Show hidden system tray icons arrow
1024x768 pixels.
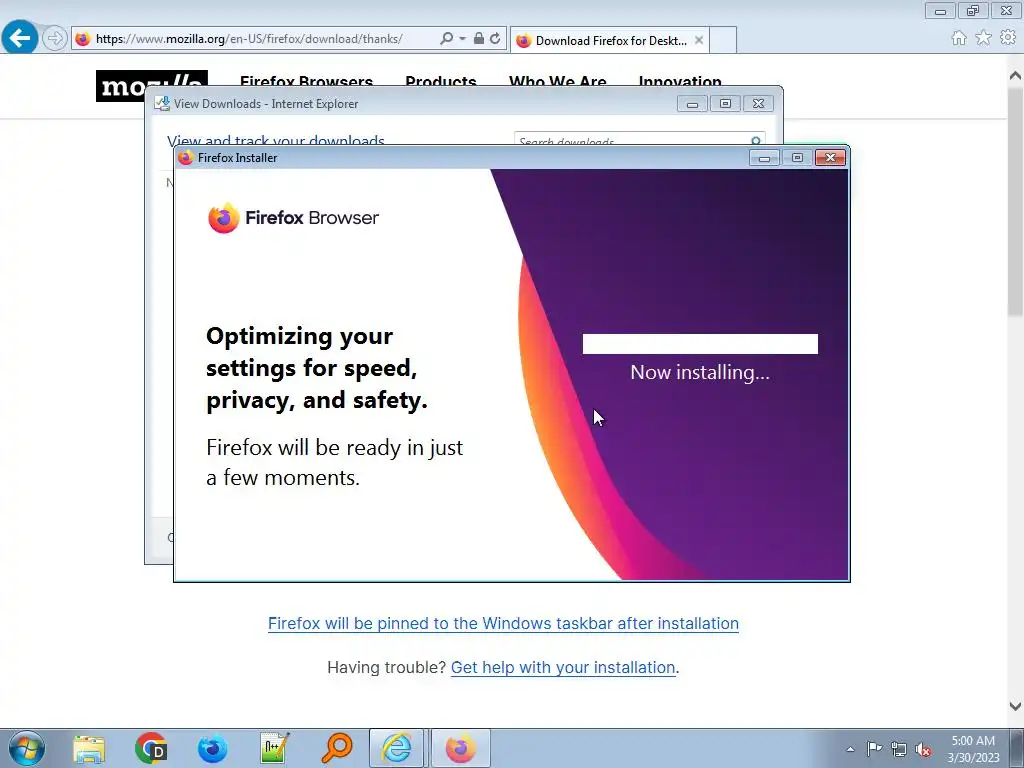click(x=850, y=749)
